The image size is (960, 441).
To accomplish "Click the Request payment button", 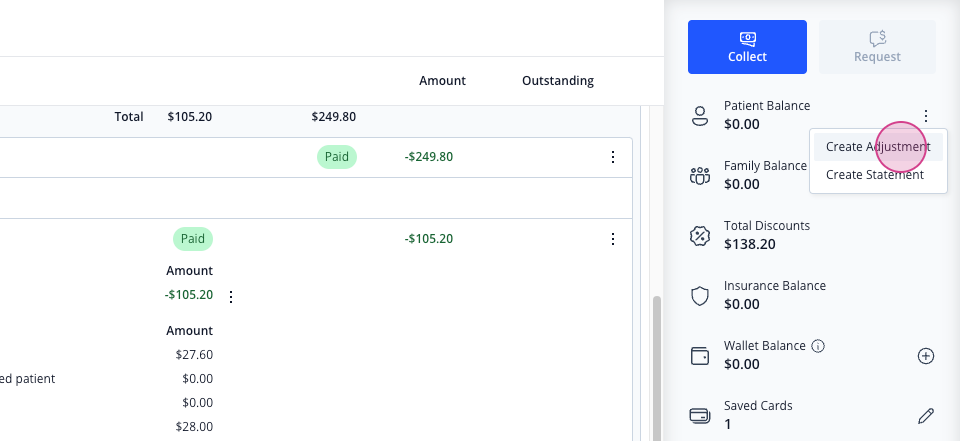I will pos(877,47).
